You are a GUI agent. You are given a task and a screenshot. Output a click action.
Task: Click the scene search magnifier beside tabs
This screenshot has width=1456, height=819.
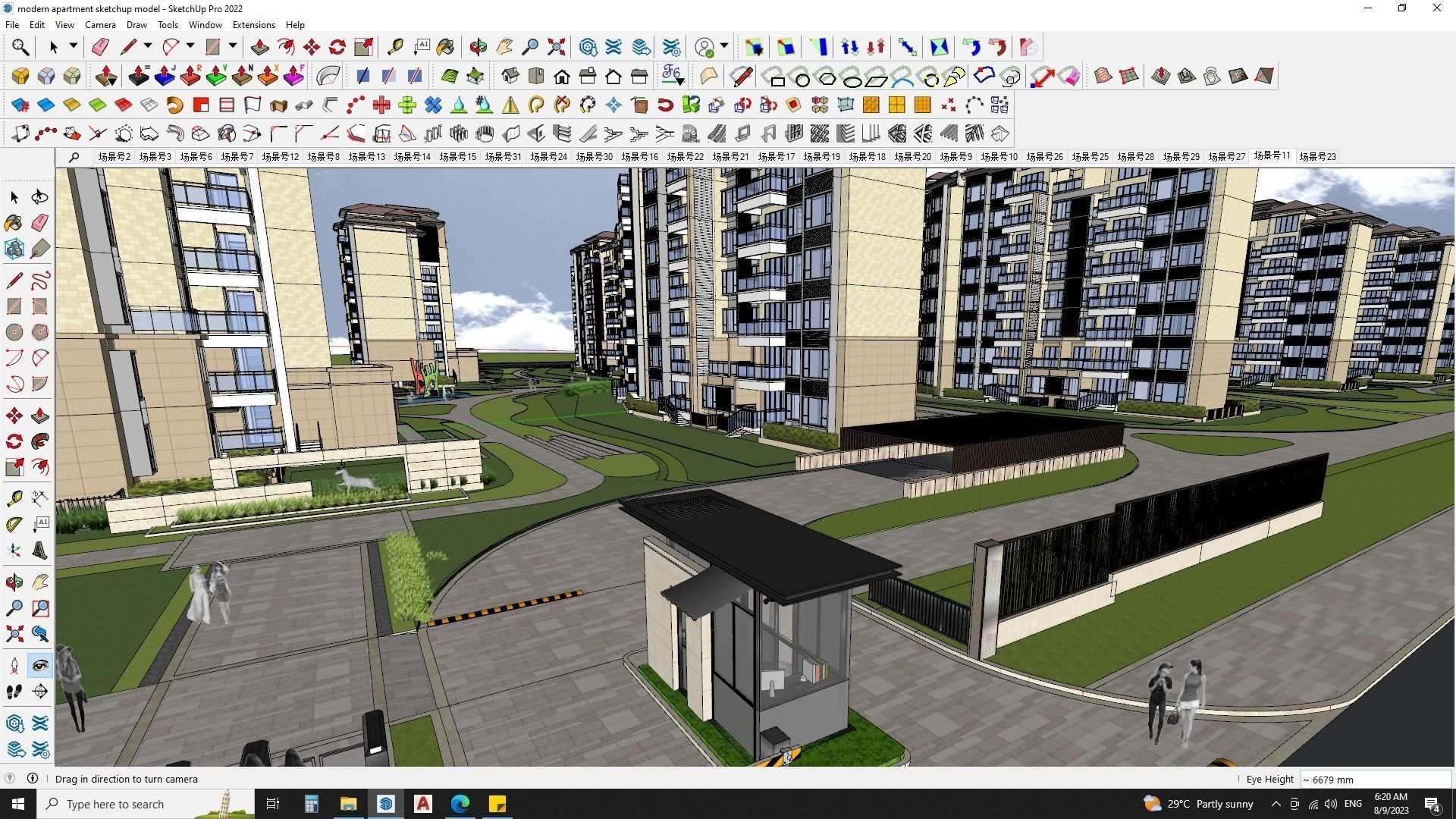pyautogui.click(x=74, y=157)
